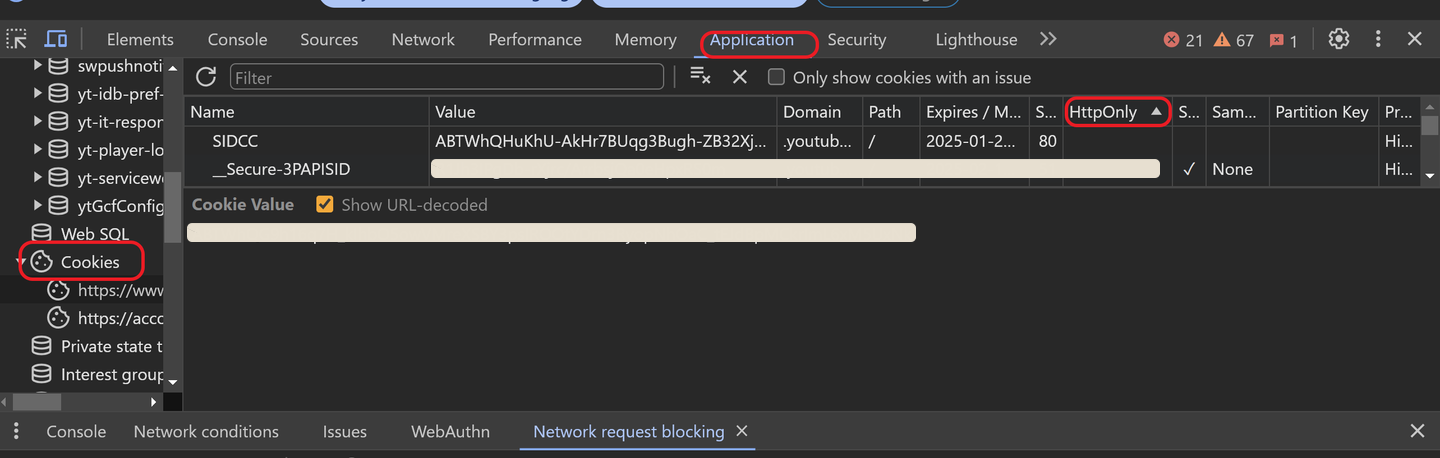Collapse the Cookies tree section
This screenshot has height=458, width=1440.
(x=21, y=262)
